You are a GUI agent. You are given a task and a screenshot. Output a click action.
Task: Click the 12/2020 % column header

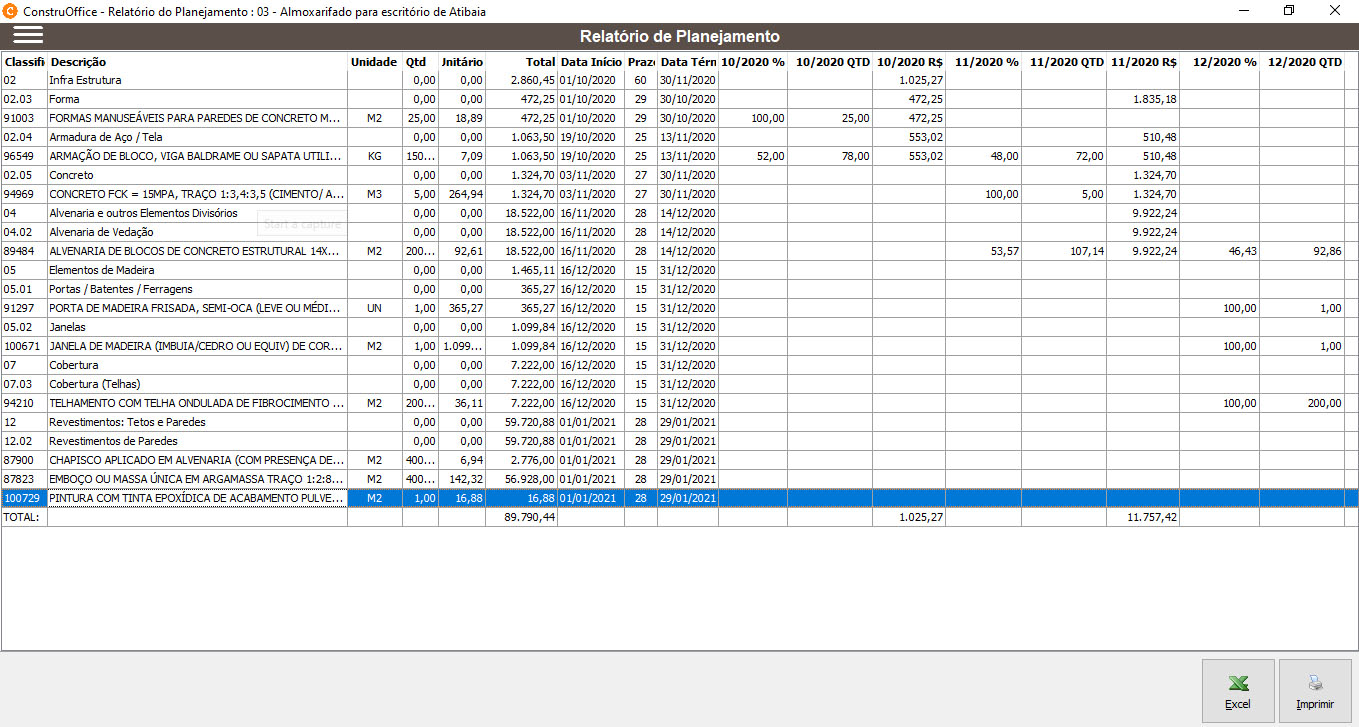point(1219,62)
